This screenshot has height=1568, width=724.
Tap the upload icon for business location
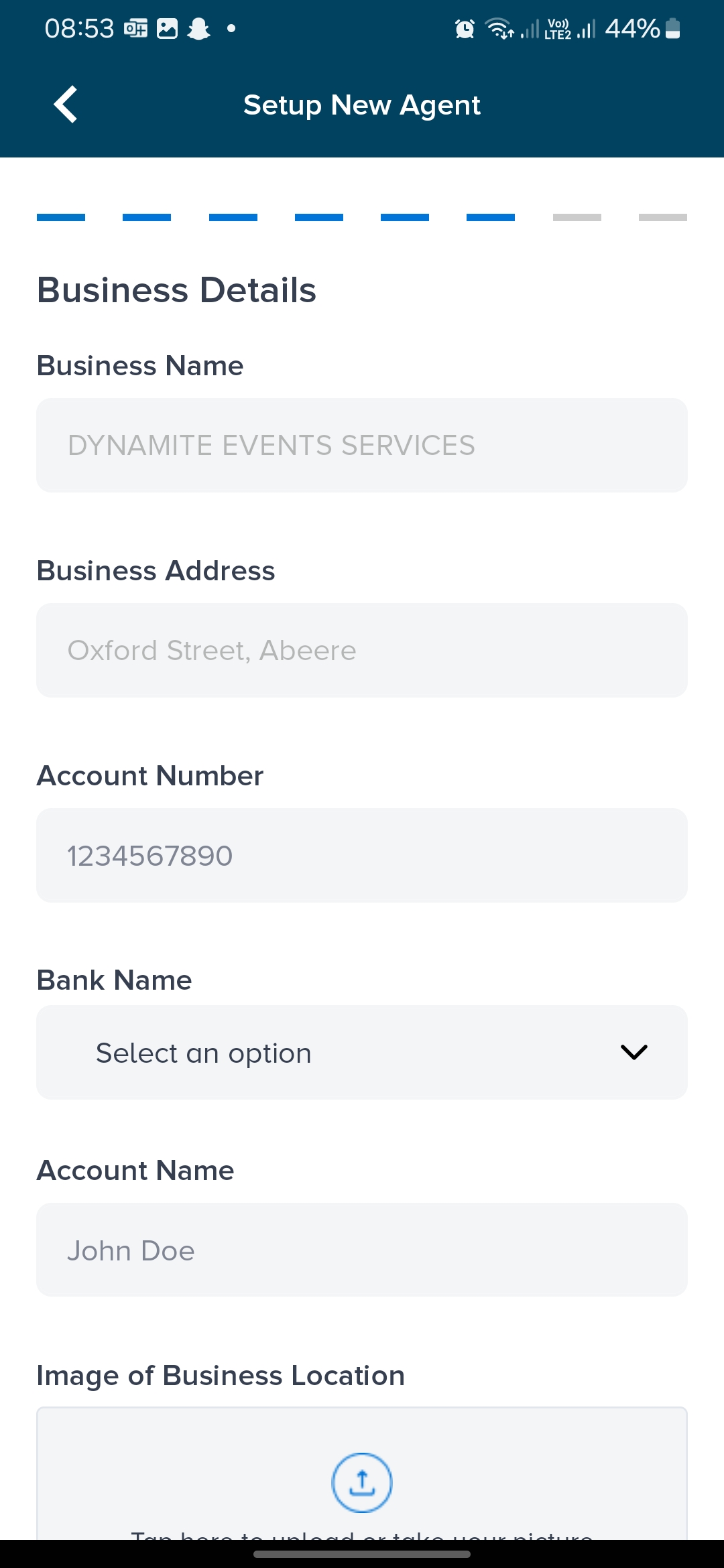tap(362, 1482)
